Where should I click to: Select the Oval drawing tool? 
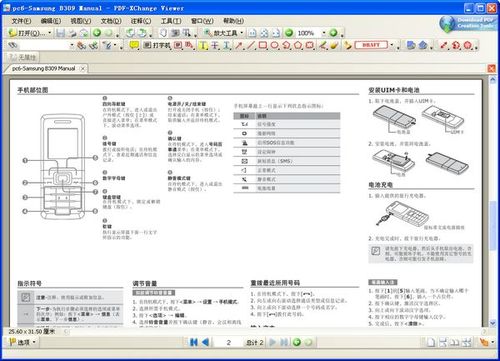coord(274,45)
